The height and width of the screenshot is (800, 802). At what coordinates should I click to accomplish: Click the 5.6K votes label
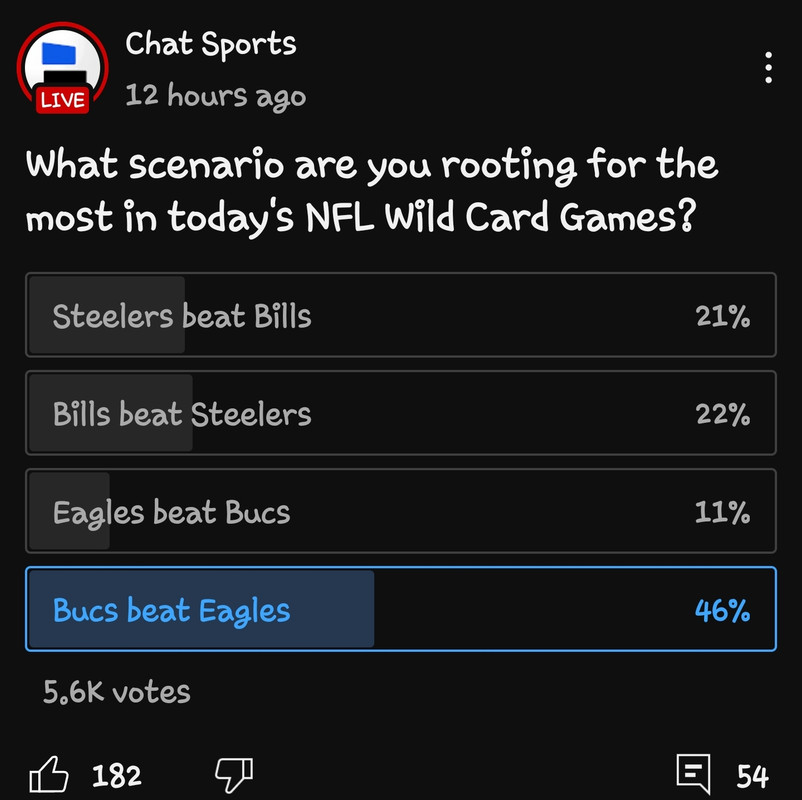point(117,692)
